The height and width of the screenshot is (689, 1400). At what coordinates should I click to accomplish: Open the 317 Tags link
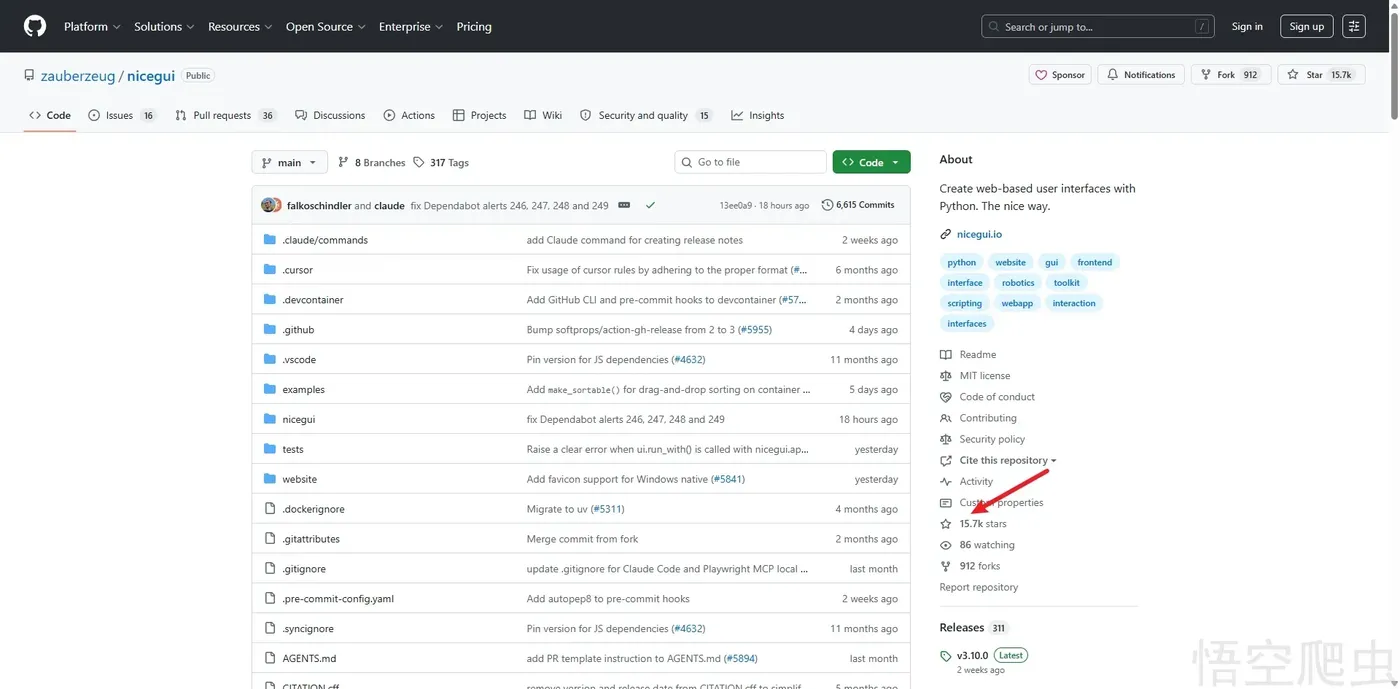(x=441, y=163)
